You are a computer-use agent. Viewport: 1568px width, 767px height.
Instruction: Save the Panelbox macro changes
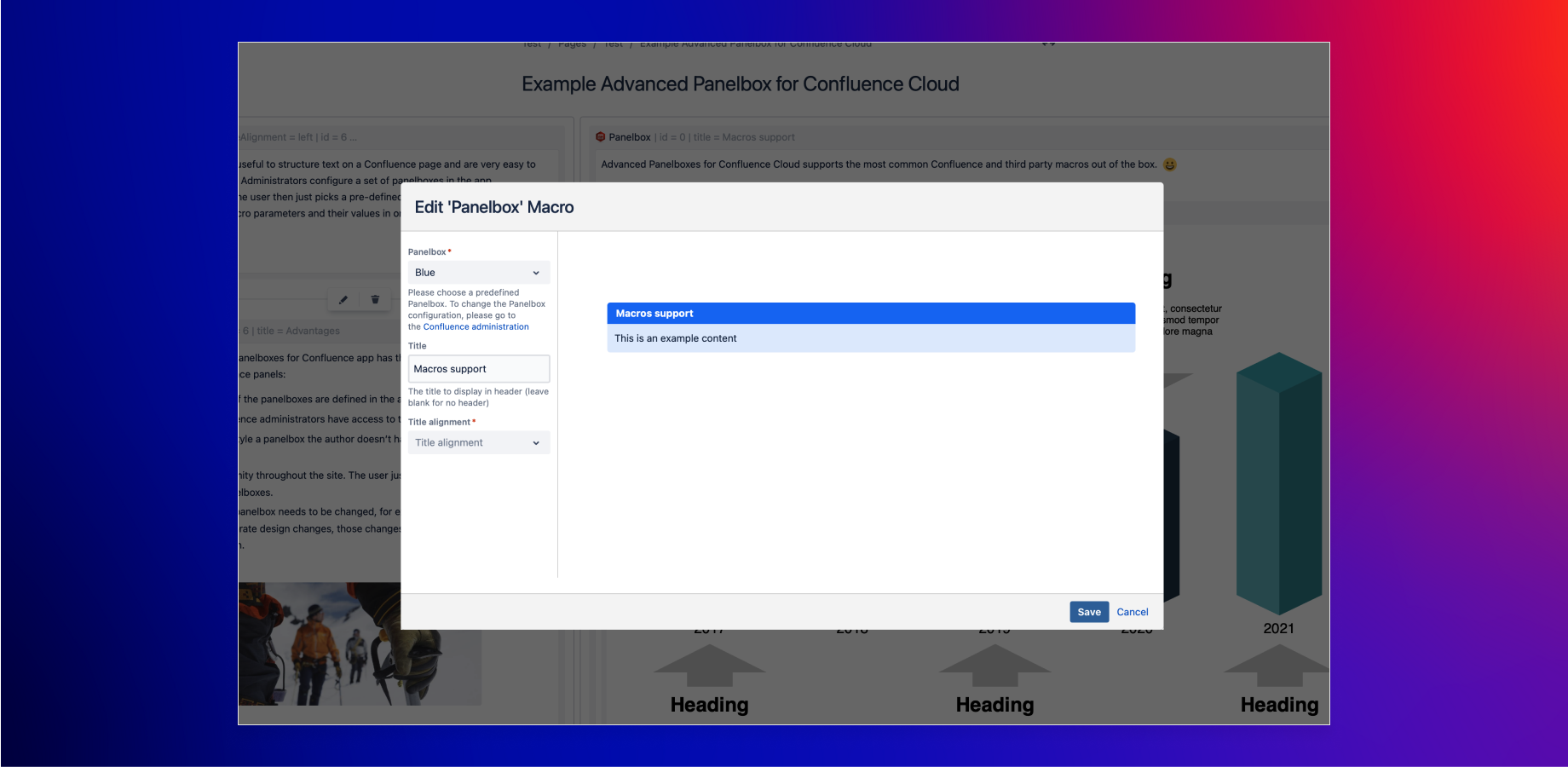click(x=1089, y=612)
